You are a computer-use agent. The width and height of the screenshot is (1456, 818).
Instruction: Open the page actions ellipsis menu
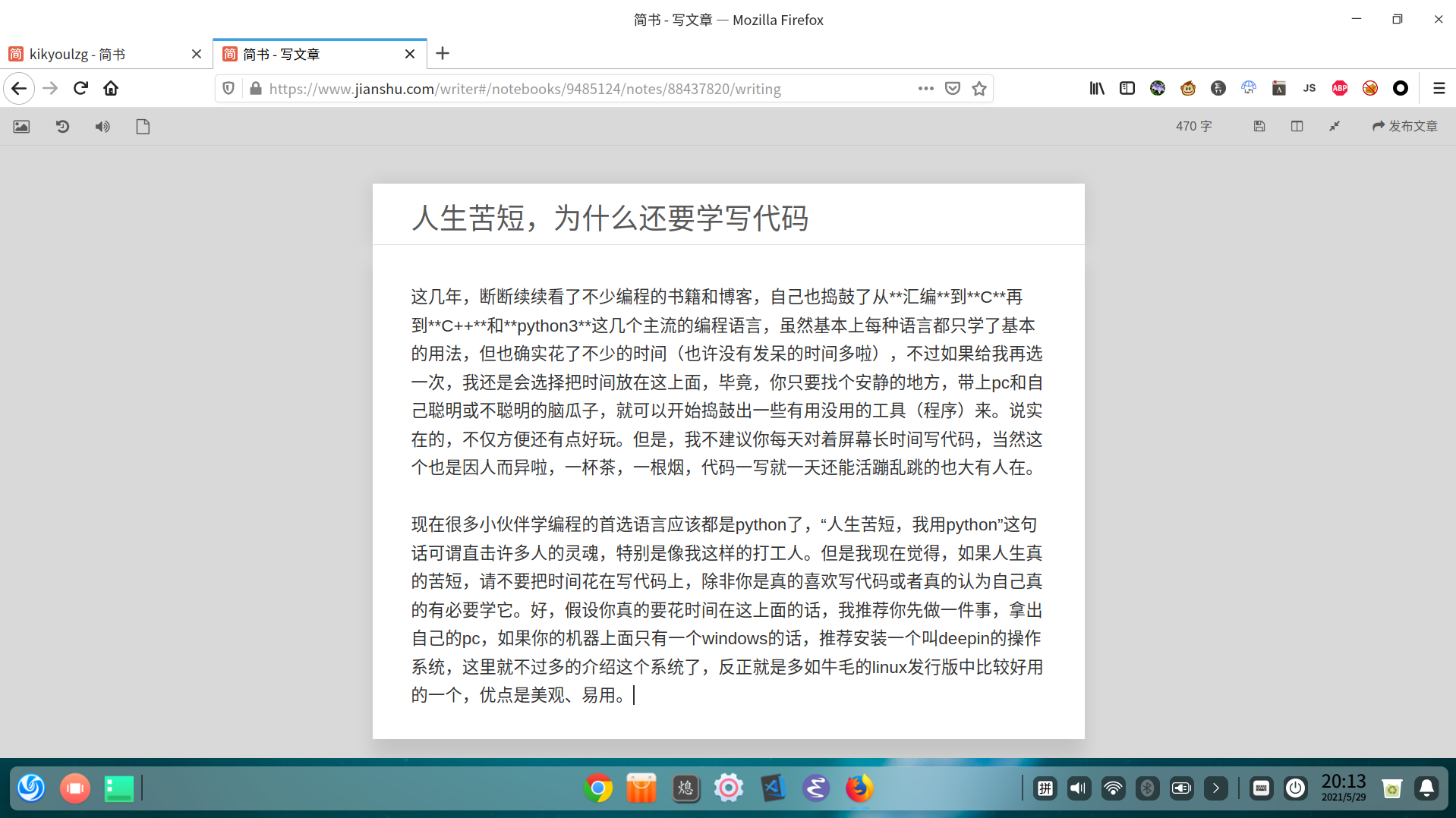click(925, 88)
